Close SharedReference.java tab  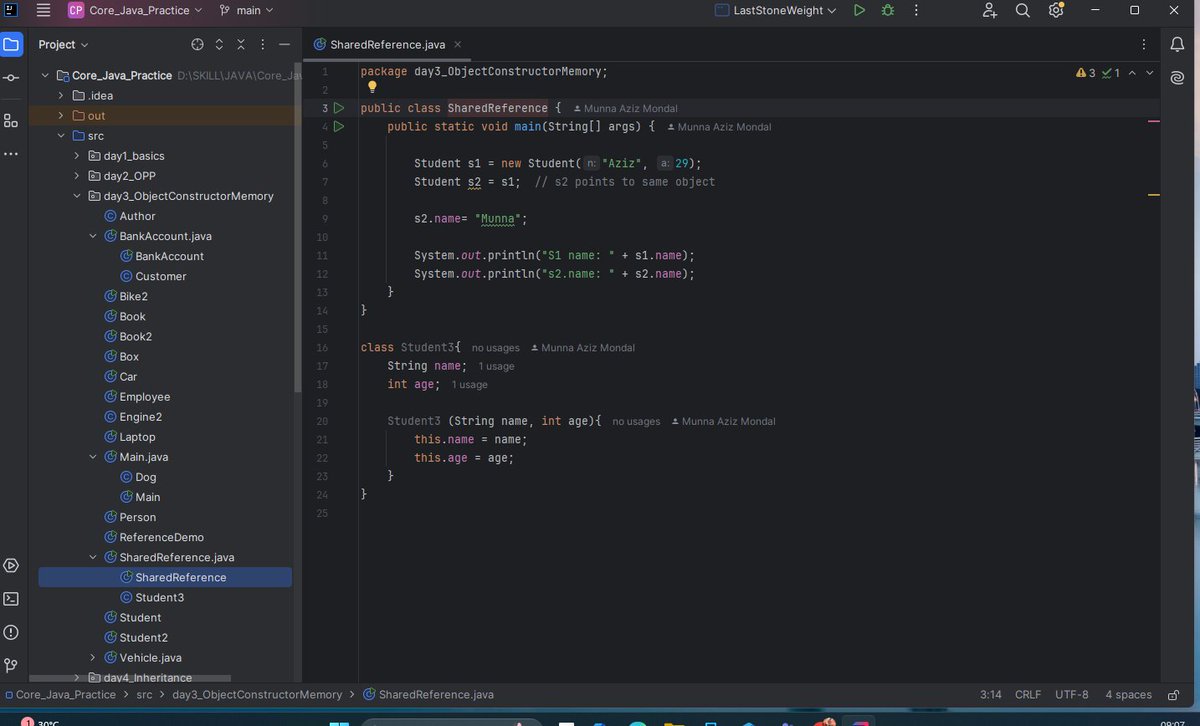point(457,45)
